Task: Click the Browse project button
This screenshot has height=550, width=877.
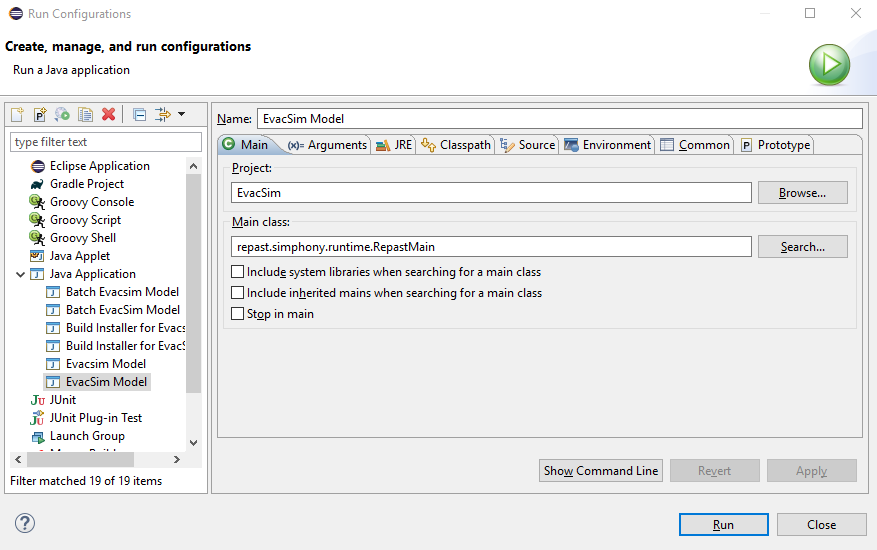Action: click(x=803, y=193)
